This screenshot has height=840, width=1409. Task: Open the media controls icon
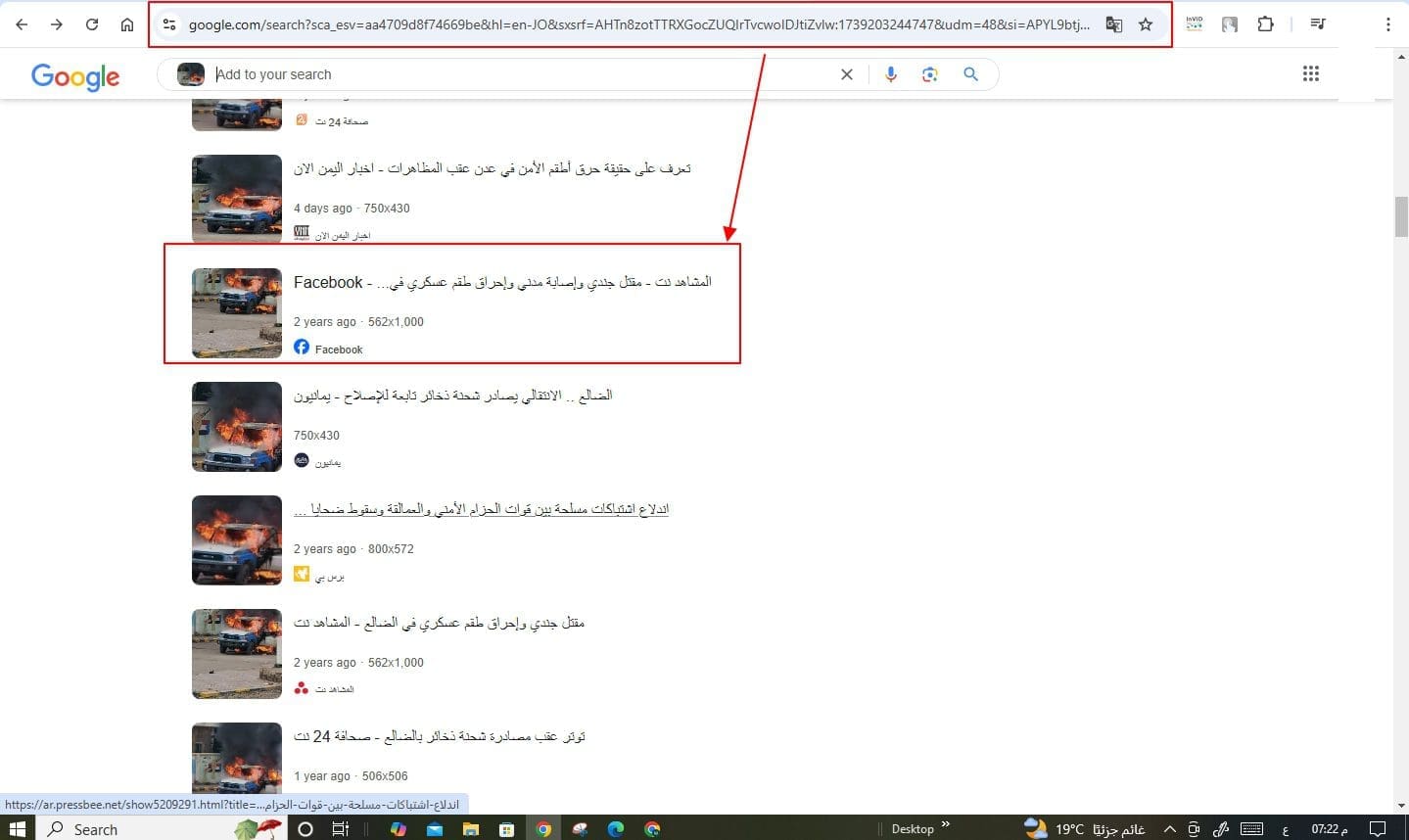[1318, 24]
